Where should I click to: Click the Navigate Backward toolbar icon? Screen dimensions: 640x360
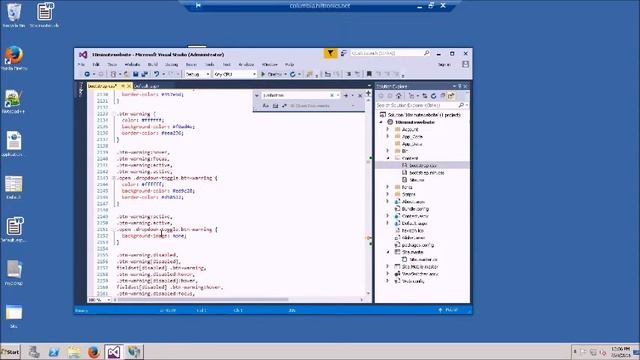coord(87,74)
